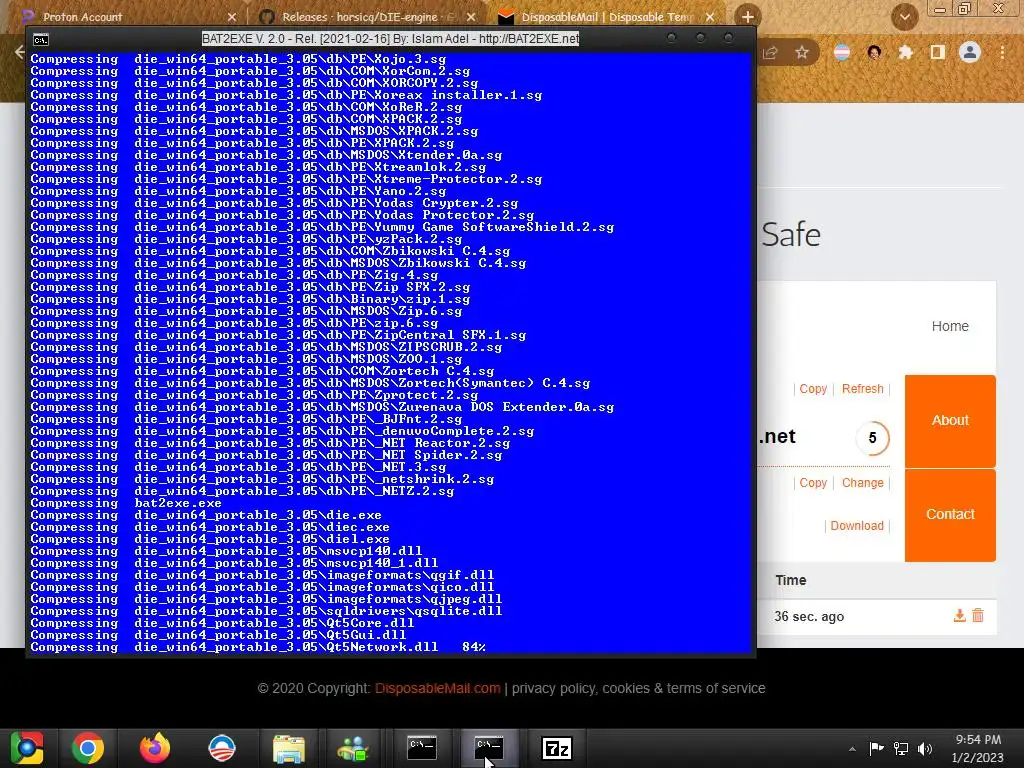Click the console line 'Compressing bat2exe.exe'
1024x768 pixels.
125,503
